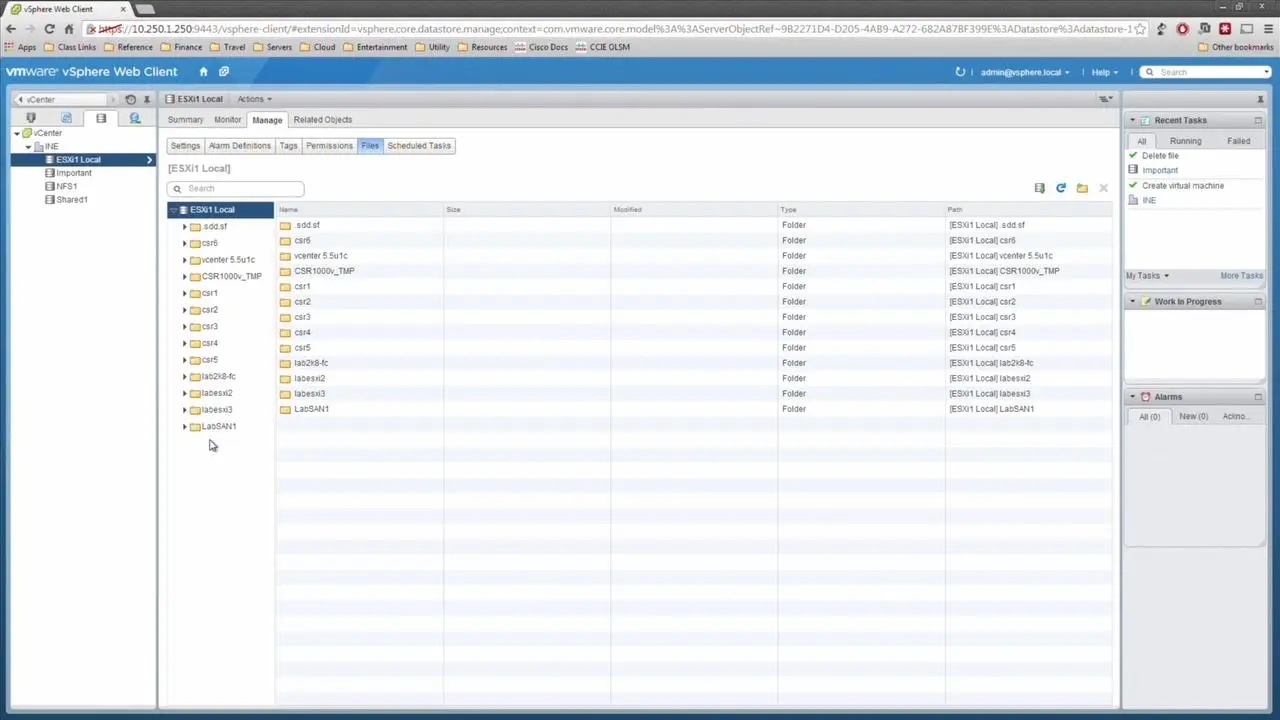
Task: Click the browser reload button
Action: pos(49,29)
